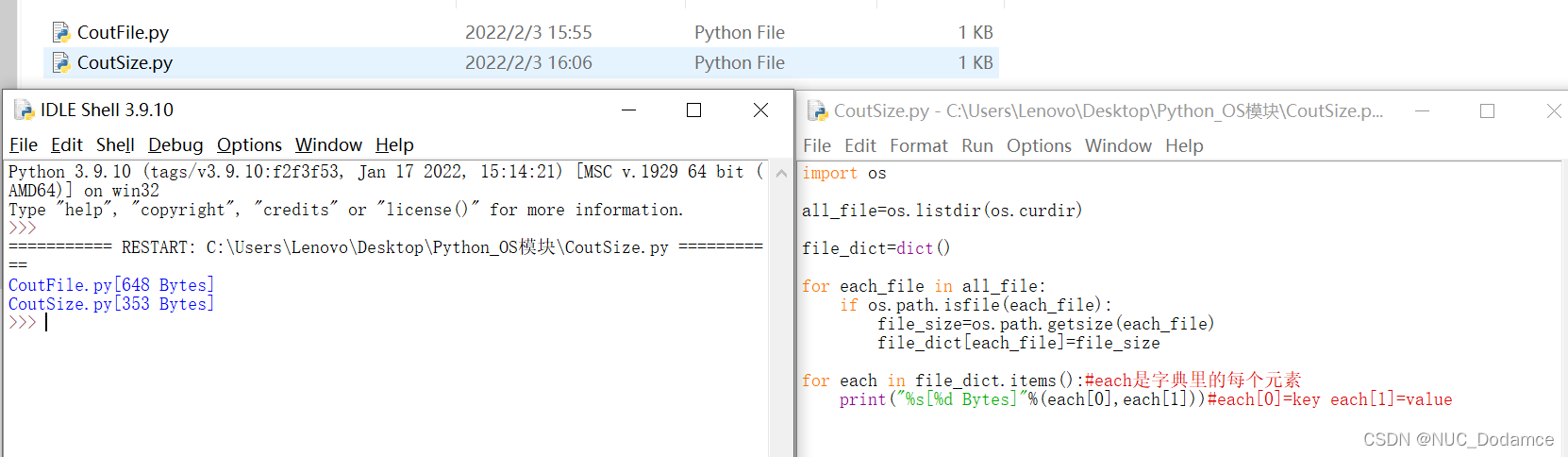Open Help menu in IDLE Shell
Image resolution: width=1568 pixels, height=457 pixels.
tap(394, 144)
